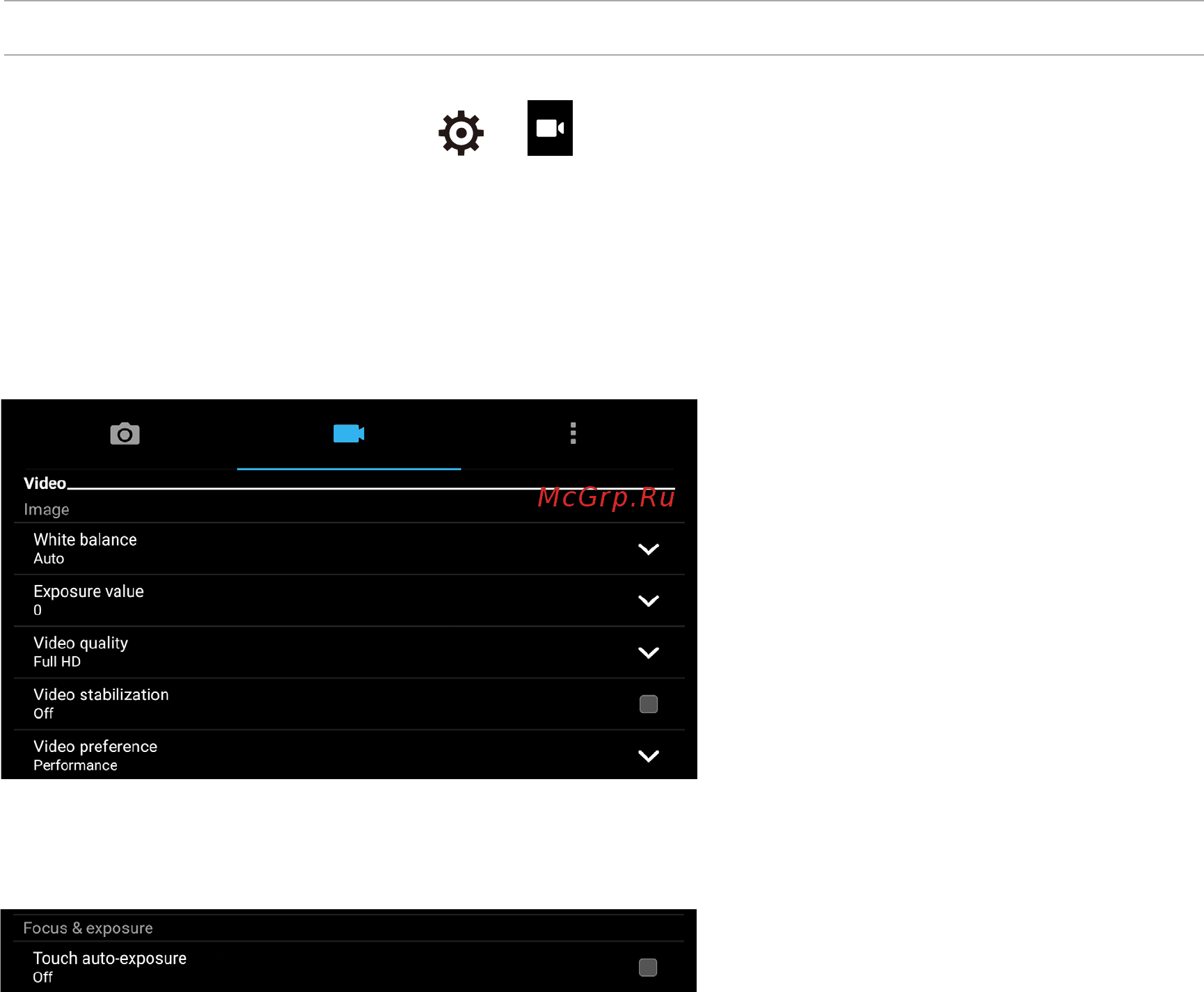Select the Exposure value setting label

(x=88, y=591)
